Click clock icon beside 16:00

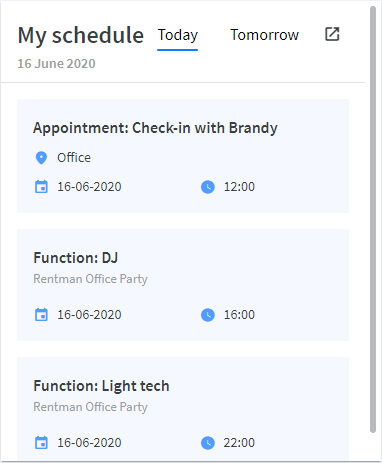[x=208, y=315]
